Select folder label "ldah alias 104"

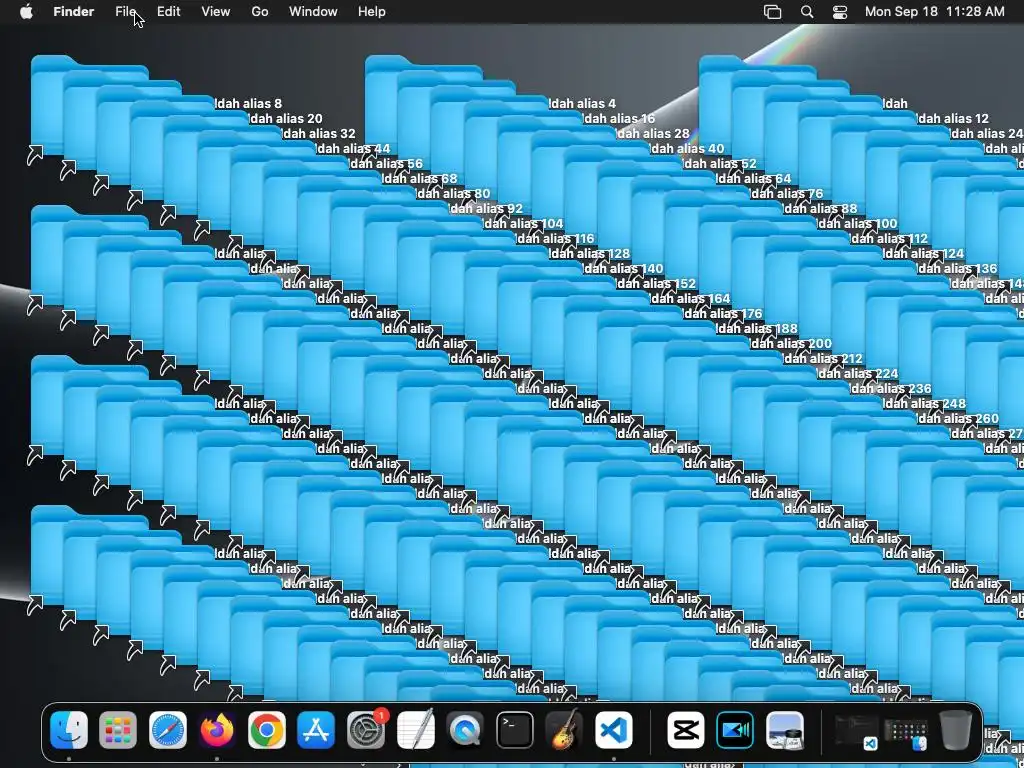pyautogui.click(x=524, y=223)
